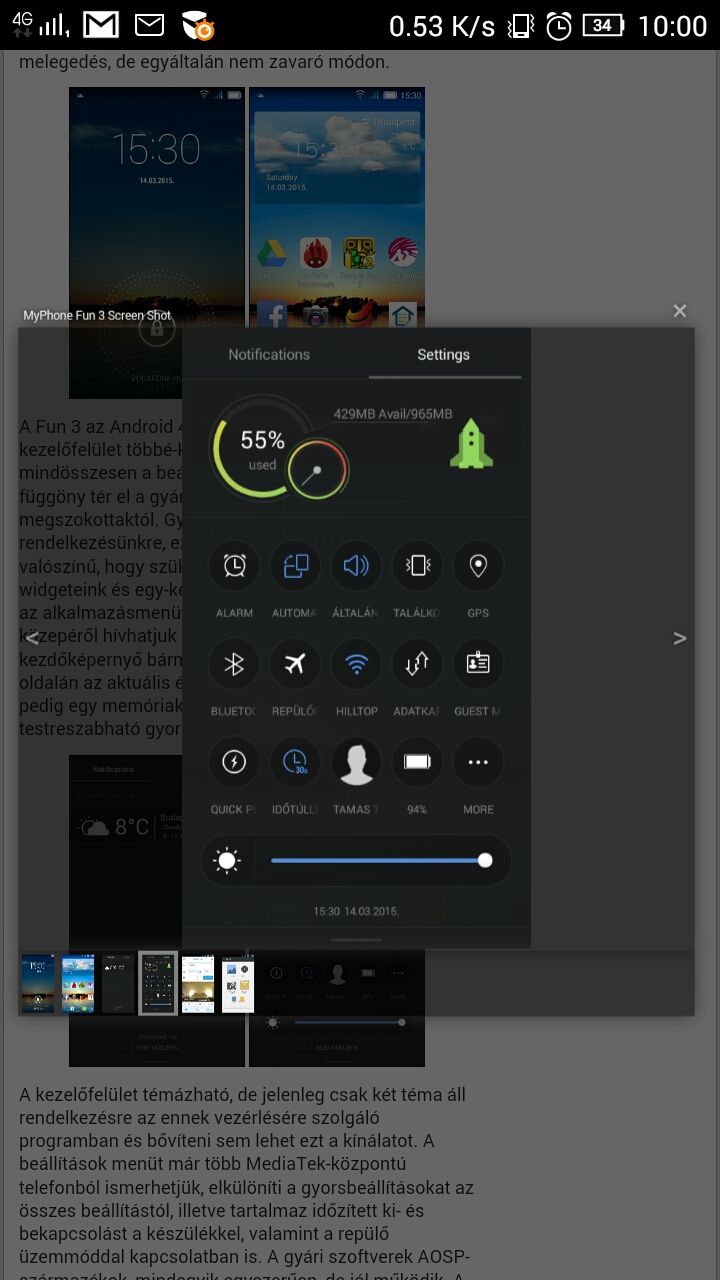This screenshot has width=720, height=1280.
Task: Tap the Gmail notification in status bar
Action: [101, 25]
